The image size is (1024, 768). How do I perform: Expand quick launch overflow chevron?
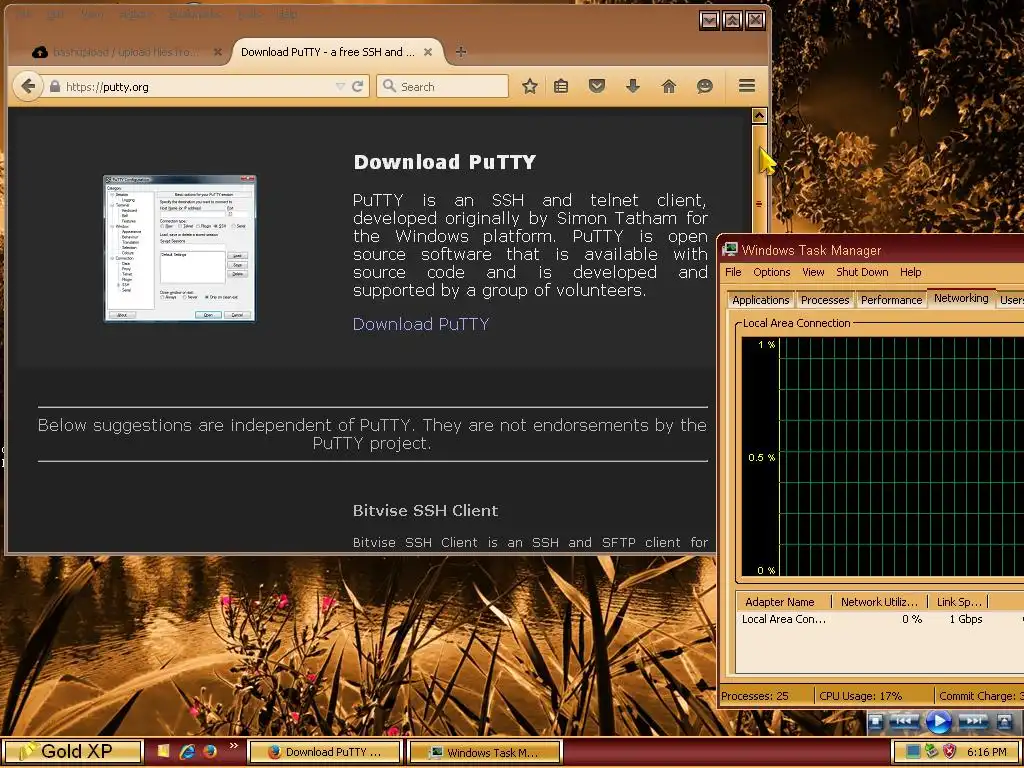[x=234, y=746]
